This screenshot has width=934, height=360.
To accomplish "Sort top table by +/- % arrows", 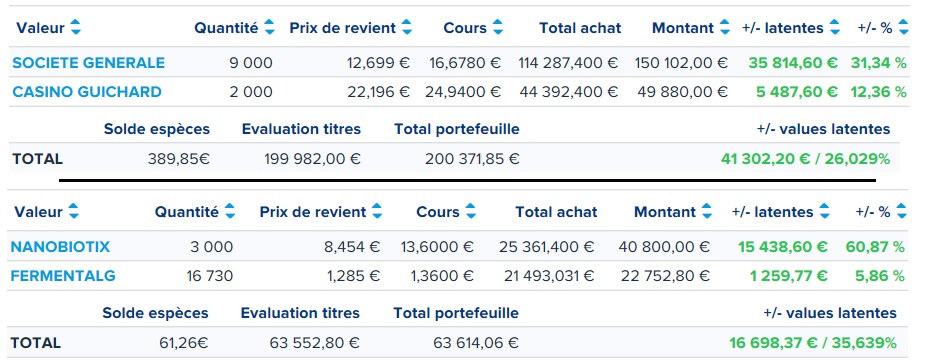I will click(x=903, y=27).
